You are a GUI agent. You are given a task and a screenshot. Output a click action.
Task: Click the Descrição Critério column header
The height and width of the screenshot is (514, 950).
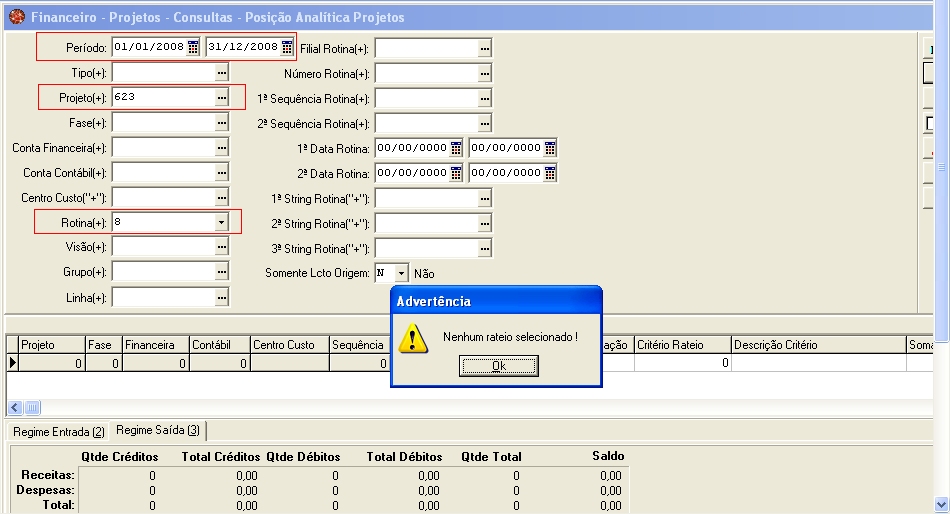pyautogui.click(x=819, y=345)
